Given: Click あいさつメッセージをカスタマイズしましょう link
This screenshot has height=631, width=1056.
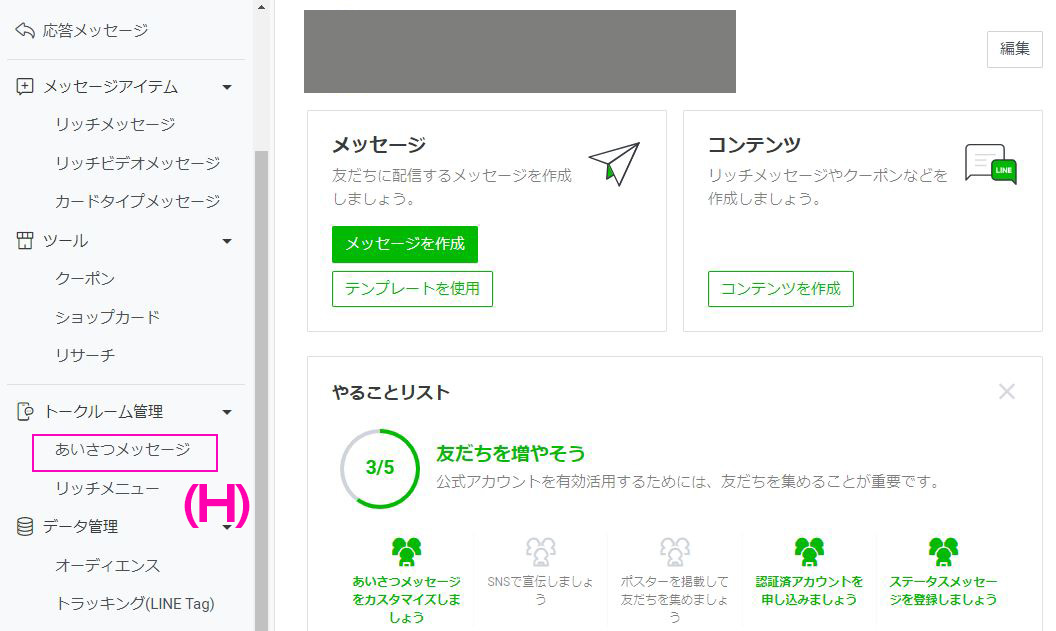Looking at the screenshot, I should coord(407,599).
